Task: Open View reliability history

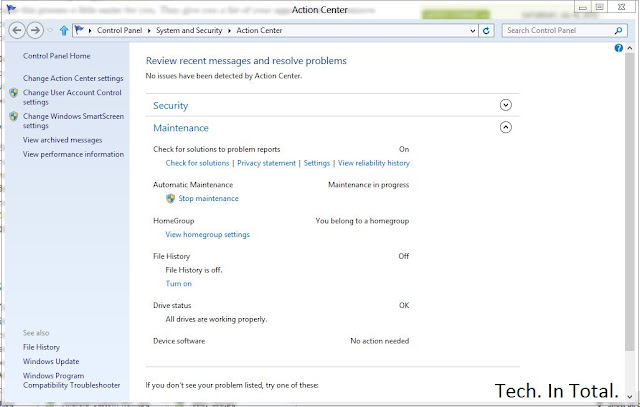Action: 374,163
